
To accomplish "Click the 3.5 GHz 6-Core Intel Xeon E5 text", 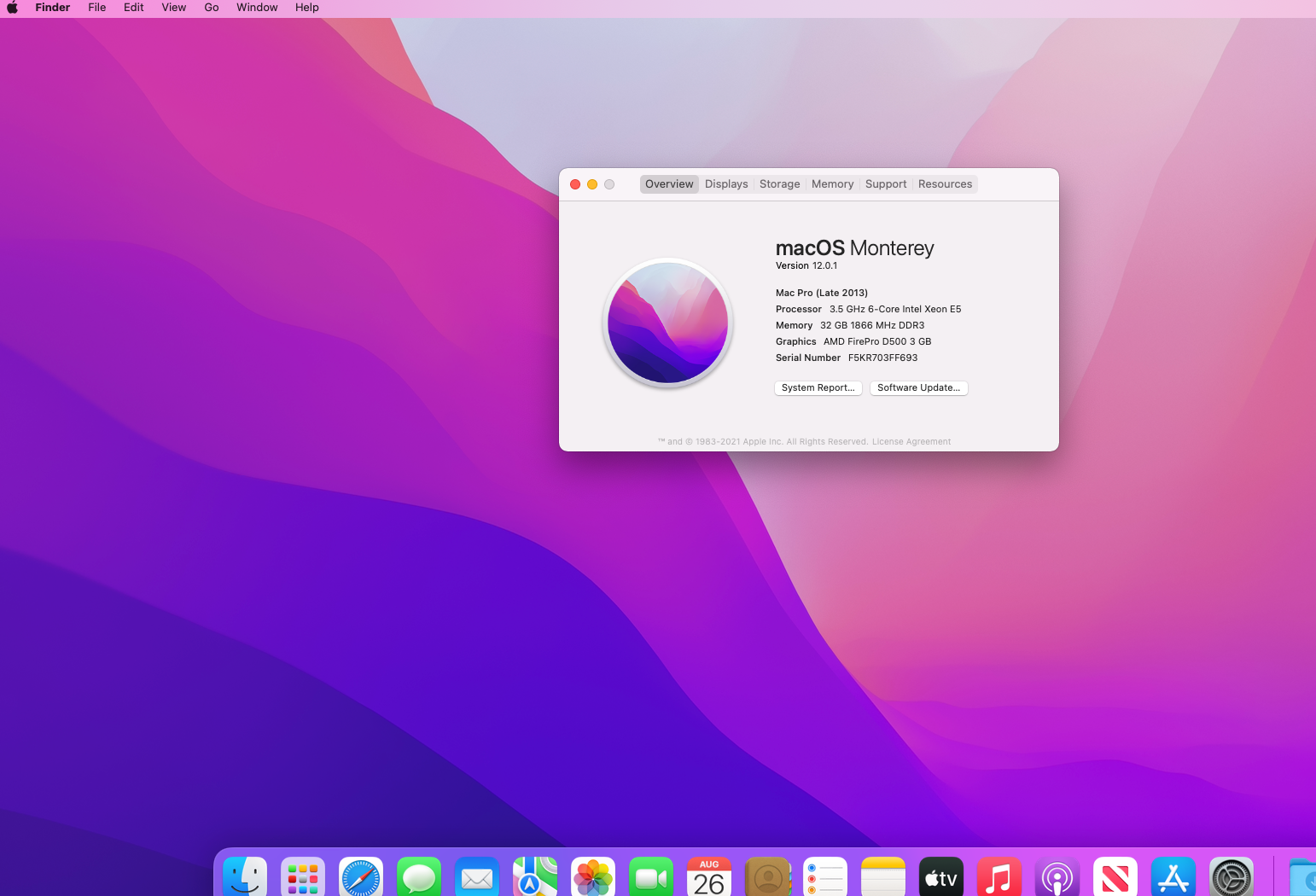I will tap(895, 310).
